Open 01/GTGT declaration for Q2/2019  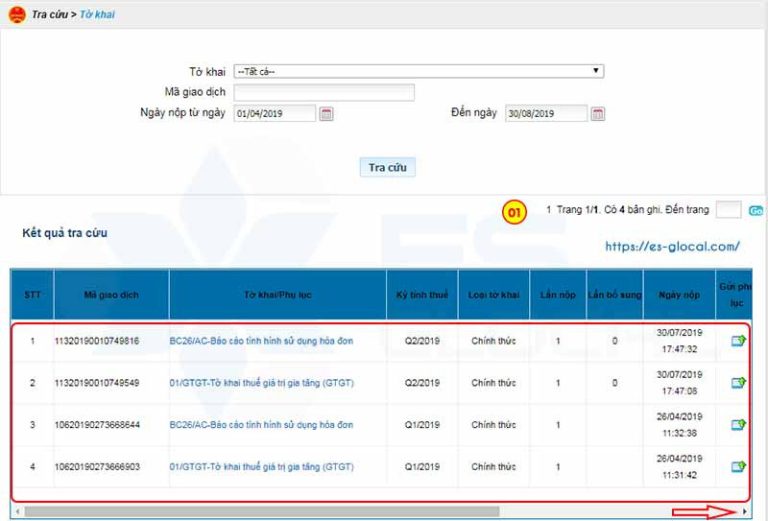(262, 383)
